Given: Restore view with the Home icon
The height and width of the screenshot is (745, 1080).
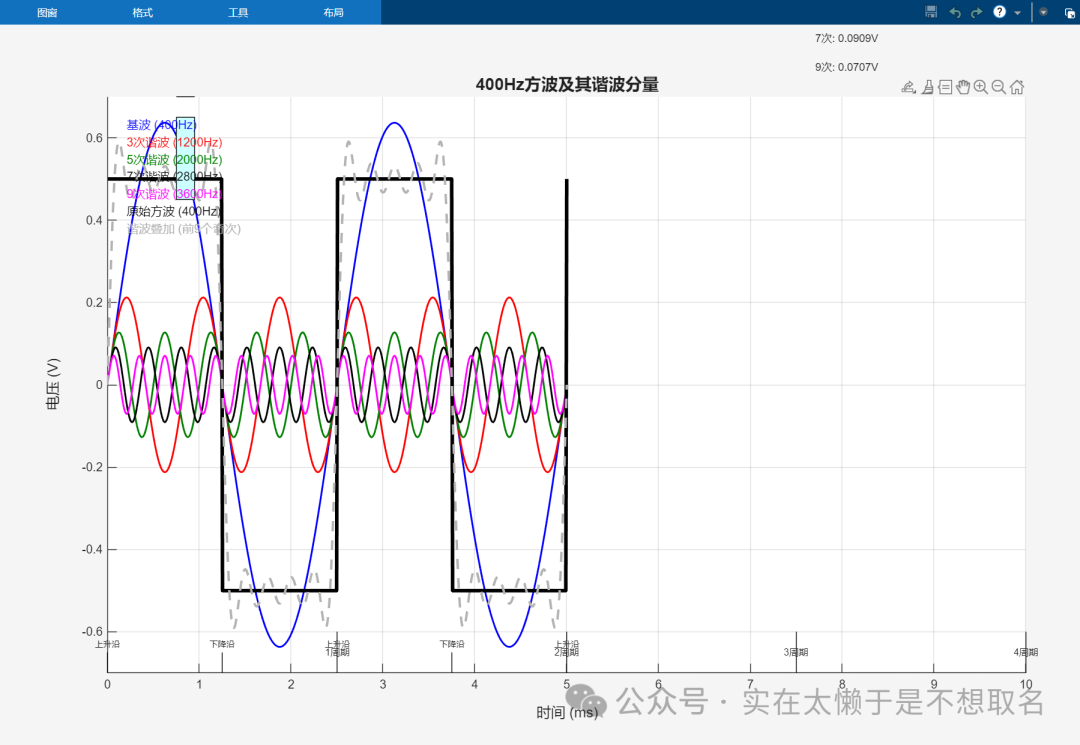Looking at the screenshot, I should click(1016, 87).
